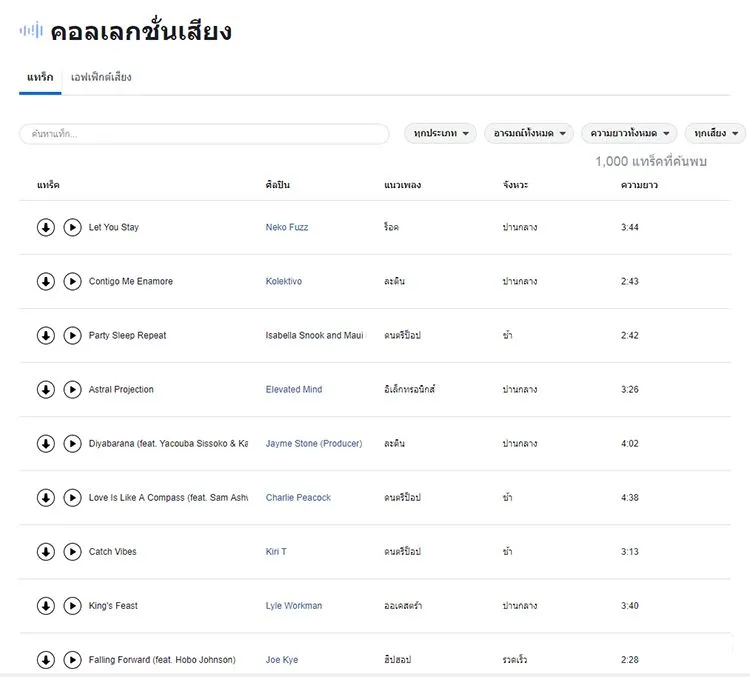
Task: Download Falling Forward by Joe Kye
Action: click(46, 660)
